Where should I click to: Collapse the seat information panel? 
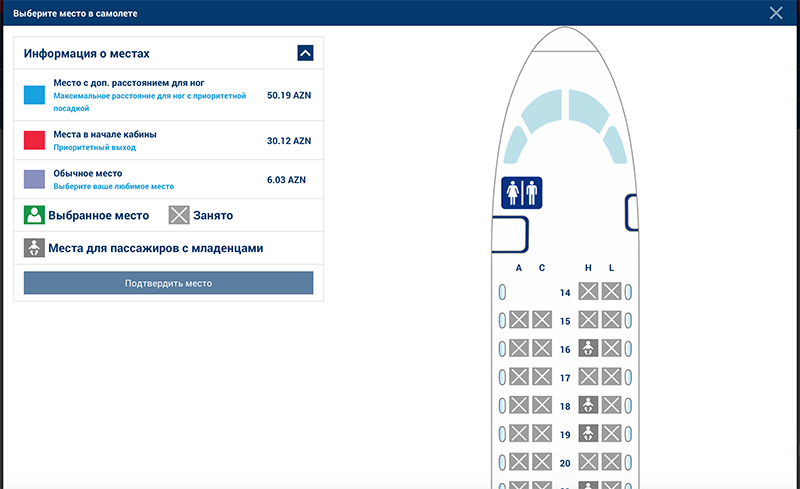306,53
